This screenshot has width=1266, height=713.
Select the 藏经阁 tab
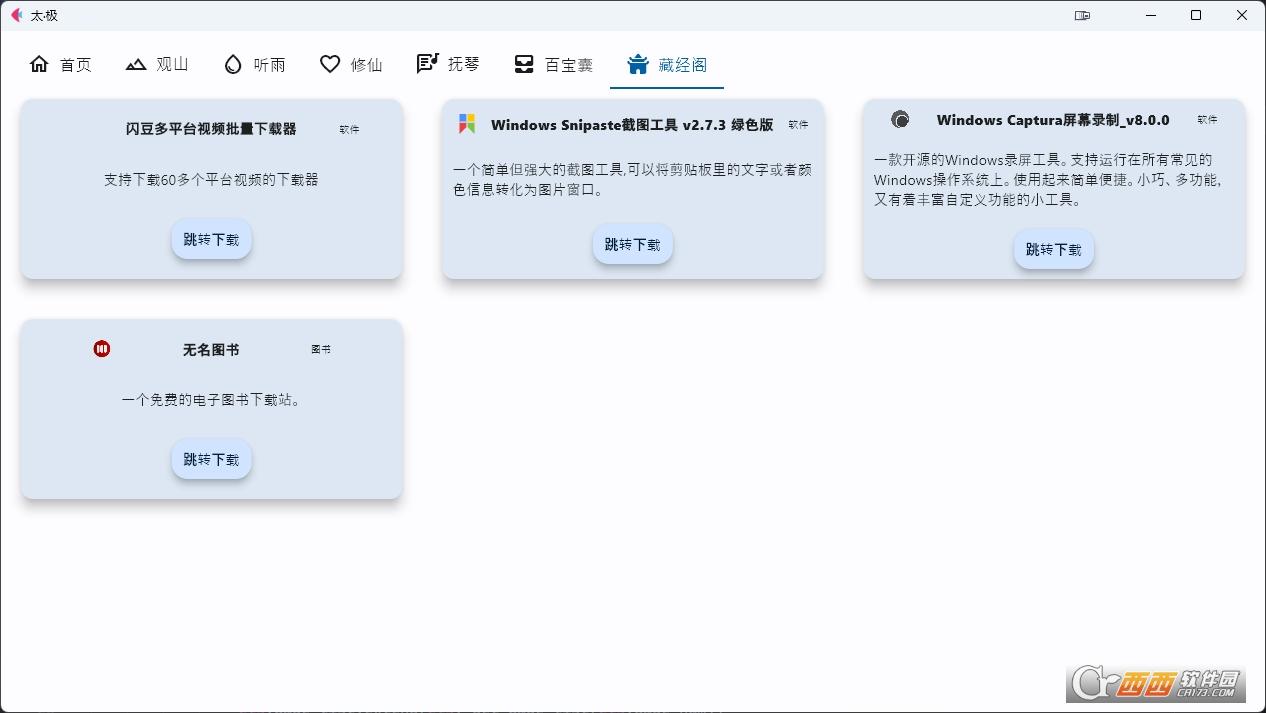667,64
